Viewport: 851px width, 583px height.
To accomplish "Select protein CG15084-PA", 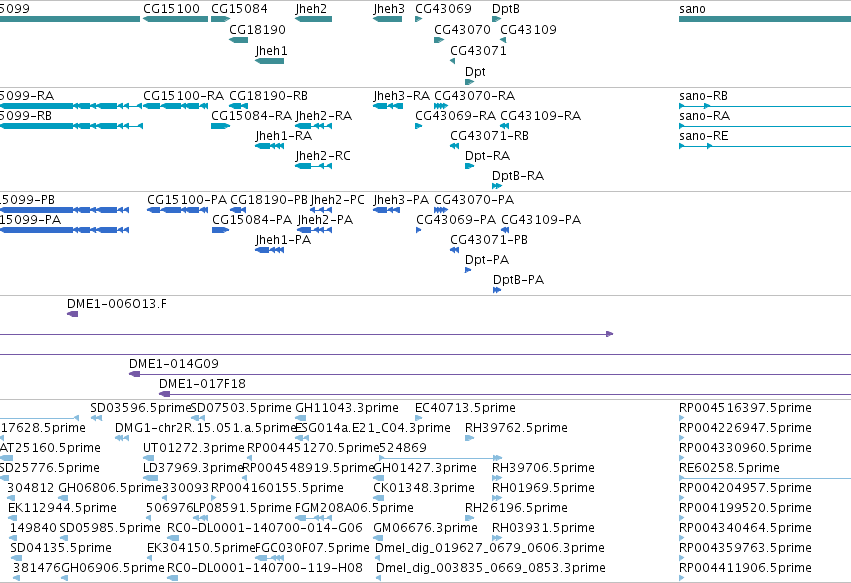I will click(221, 230).
